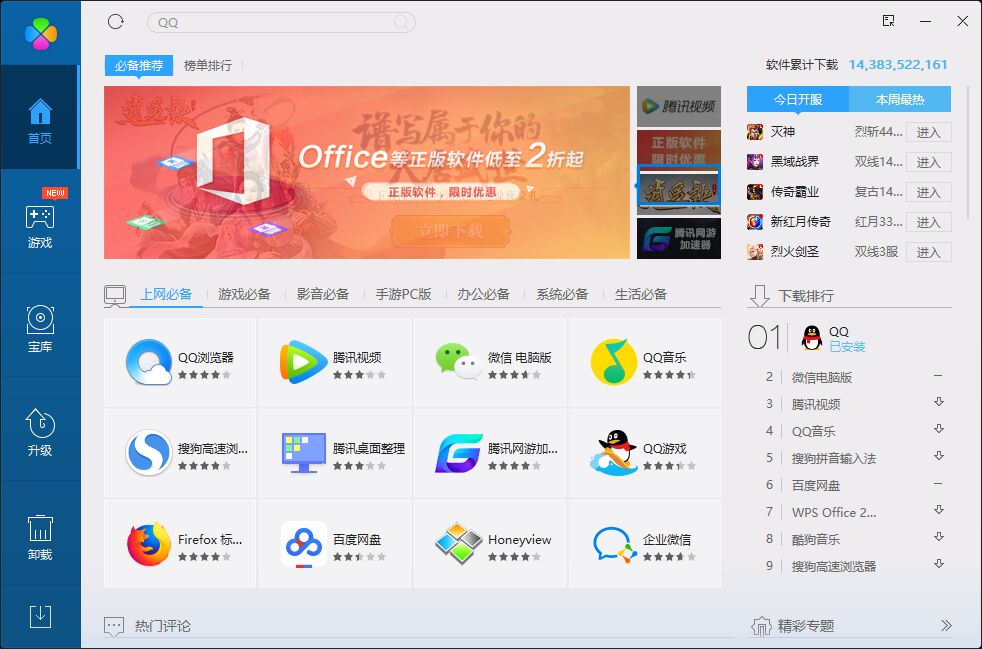Click the search magnifier icon
Screen dimensions: 982x649
400,23
